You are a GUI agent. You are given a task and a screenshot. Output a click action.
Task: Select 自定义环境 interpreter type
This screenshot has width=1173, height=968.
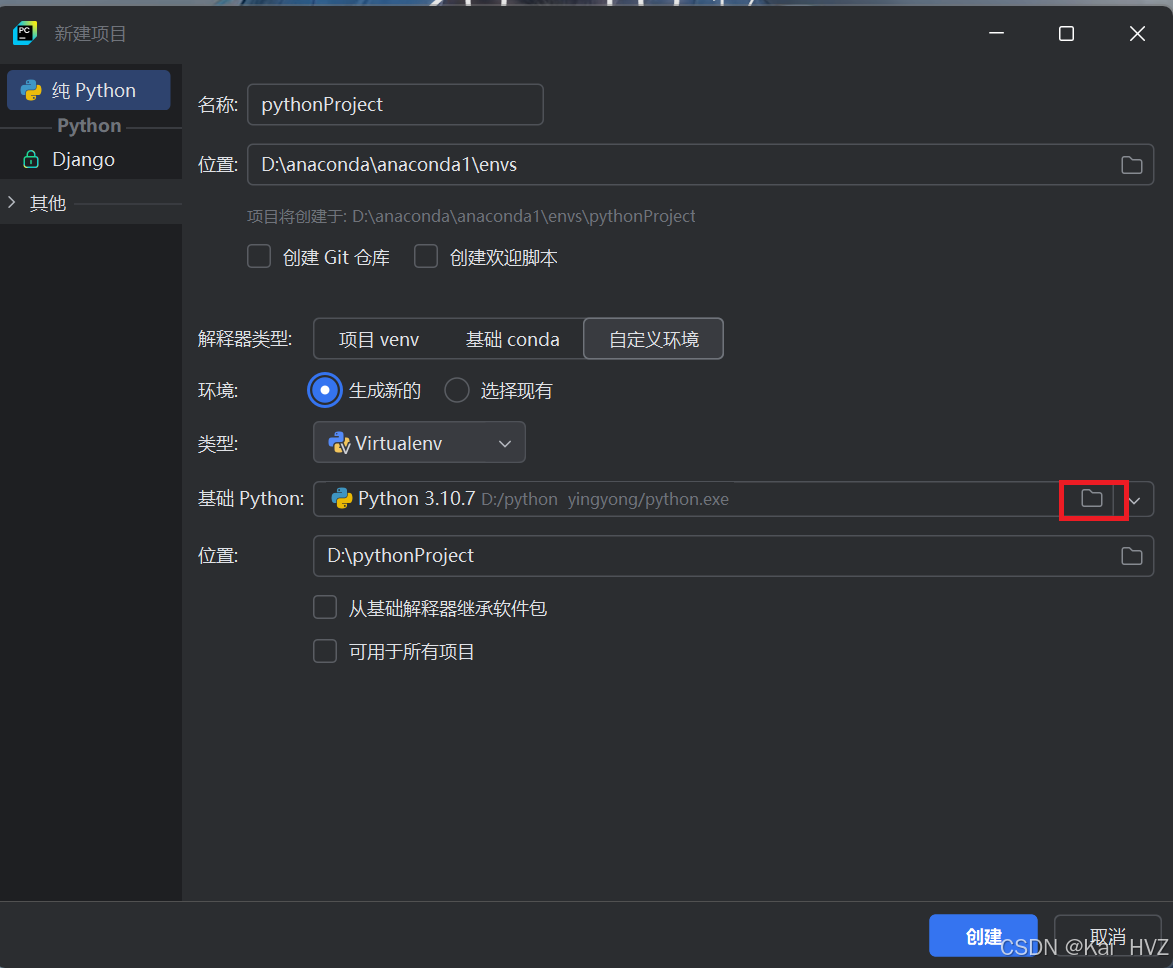pos(653,340)
